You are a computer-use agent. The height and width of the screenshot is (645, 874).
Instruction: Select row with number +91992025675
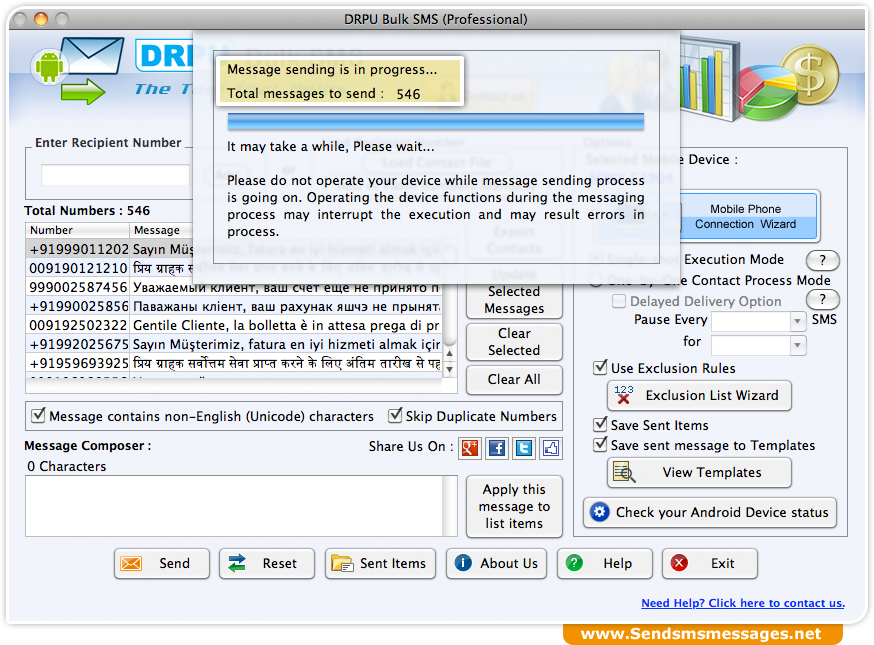click(x=234, y=344)
